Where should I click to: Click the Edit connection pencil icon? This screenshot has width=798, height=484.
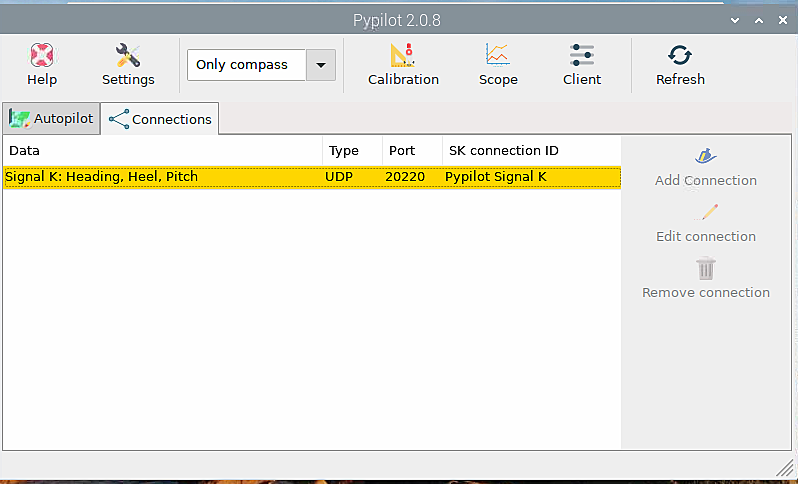click(x=706, y=212)
